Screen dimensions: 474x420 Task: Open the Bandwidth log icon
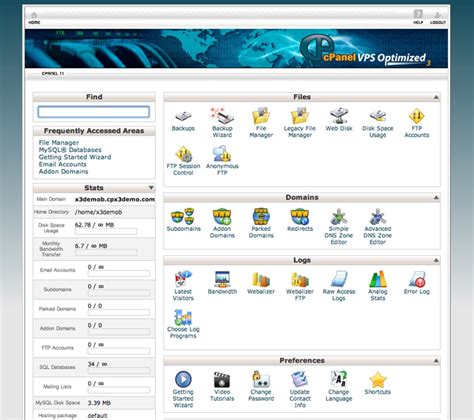(x=222, y=283)
